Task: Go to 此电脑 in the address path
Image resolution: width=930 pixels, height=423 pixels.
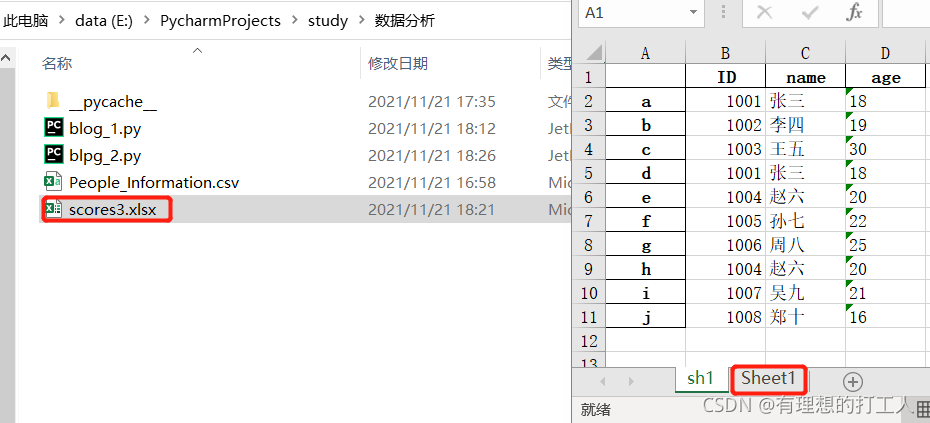Action: tap(26, 21)
